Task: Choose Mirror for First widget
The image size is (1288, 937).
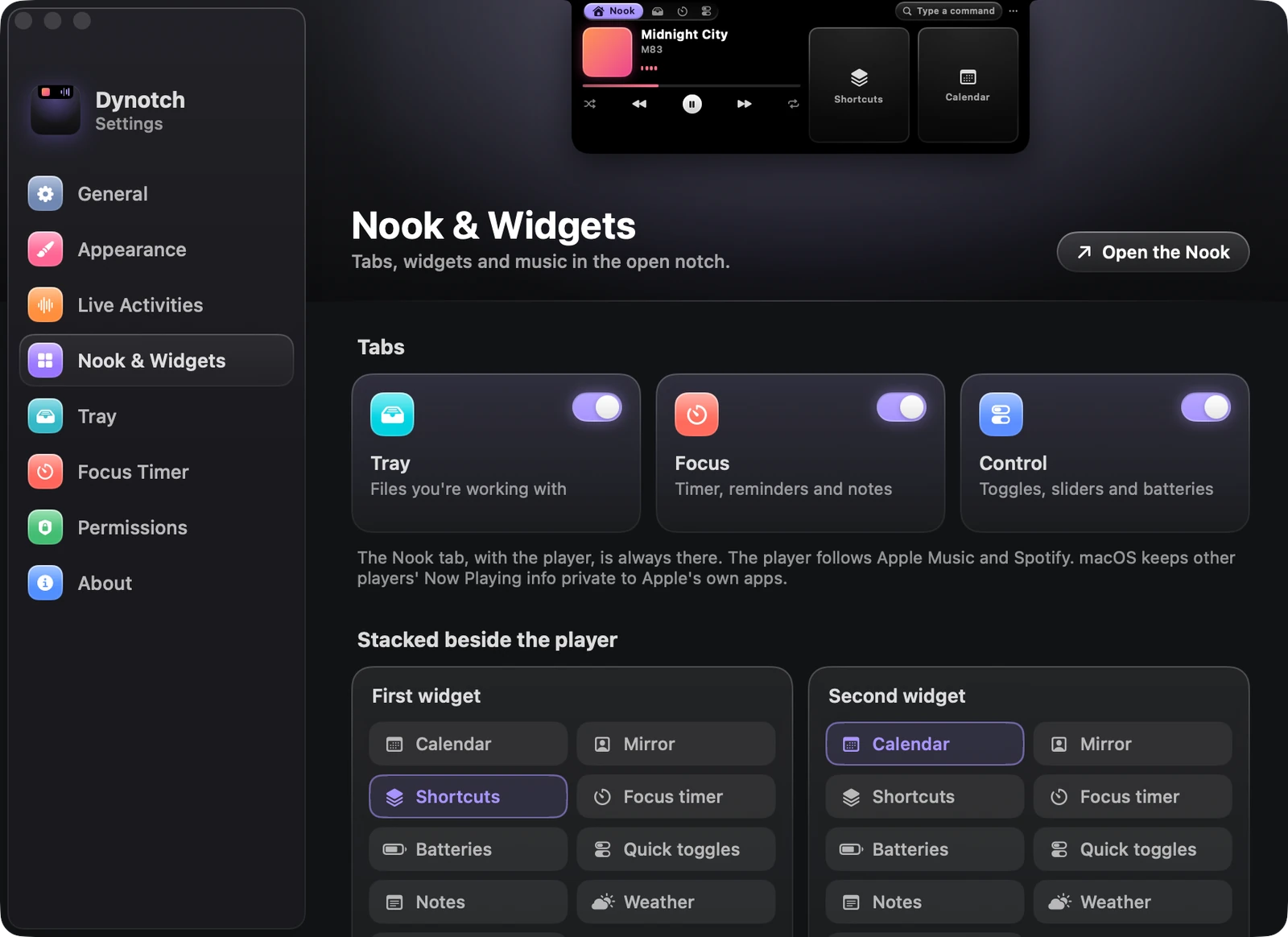Action: [676, 744]
